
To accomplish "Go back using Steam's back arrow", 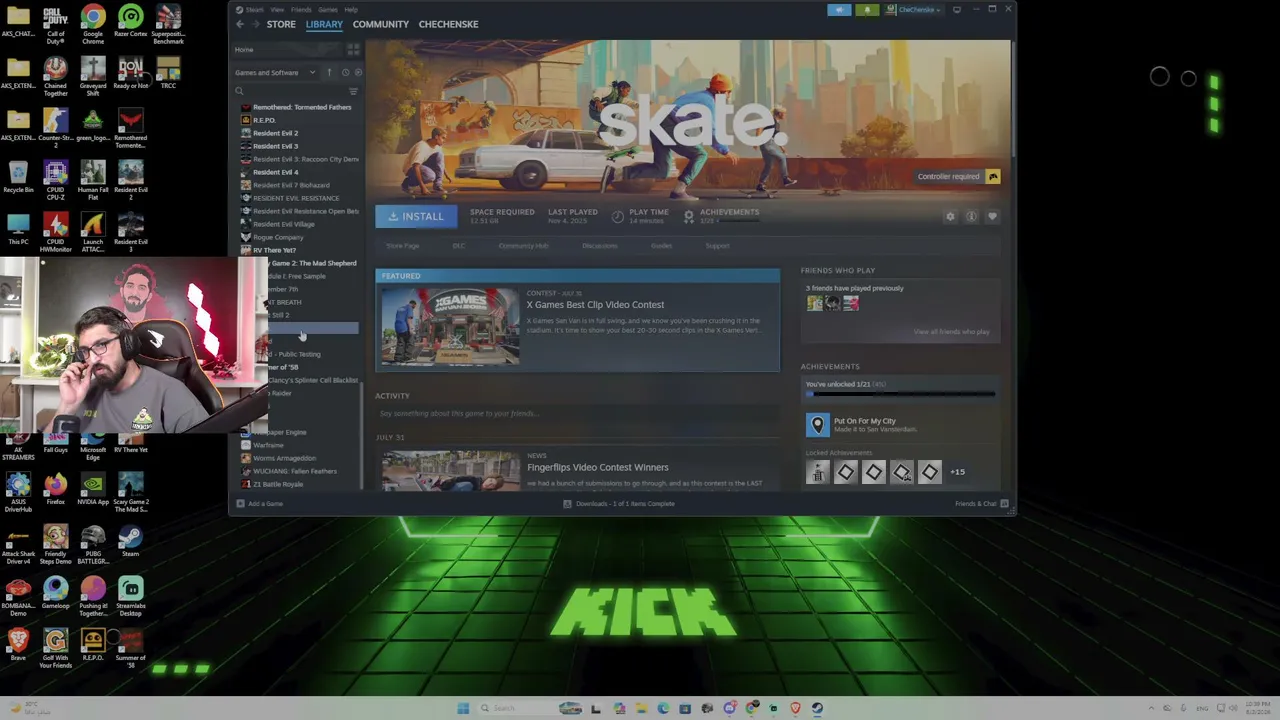I will pyautogui.click(x=240, y=24).
